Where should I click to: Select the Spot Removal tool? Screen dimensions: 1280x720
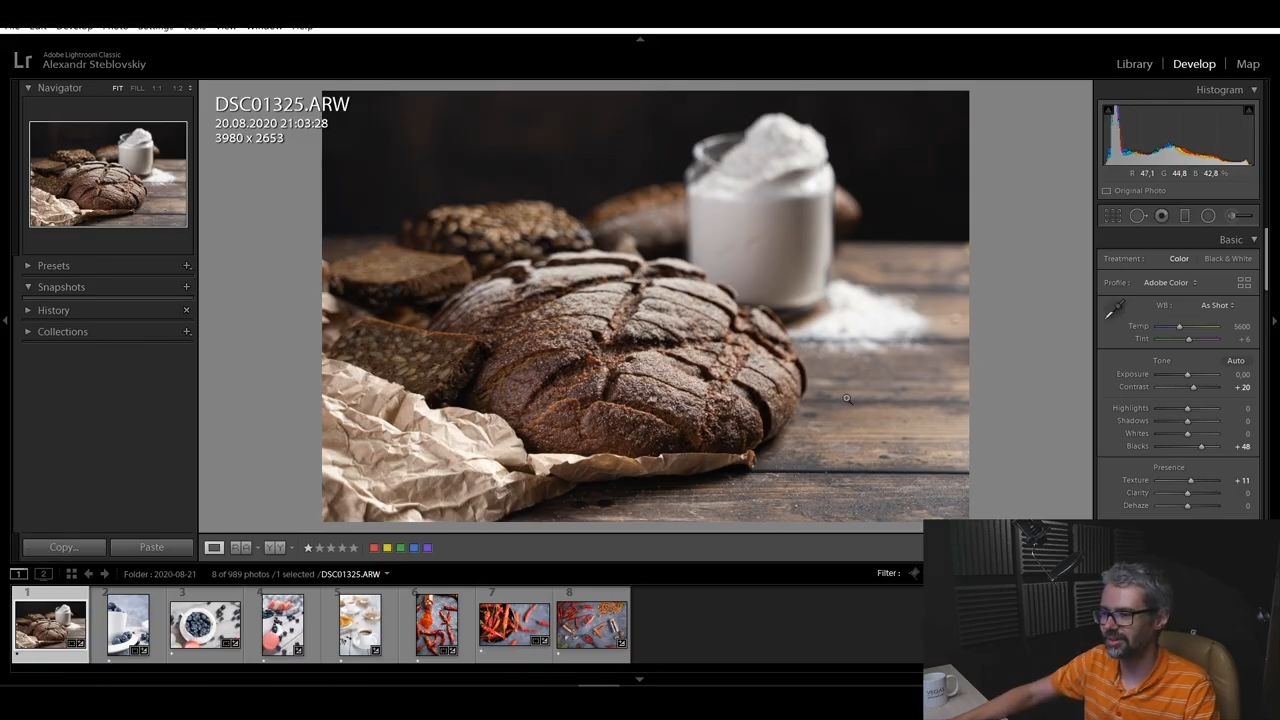click(1138, 216)
